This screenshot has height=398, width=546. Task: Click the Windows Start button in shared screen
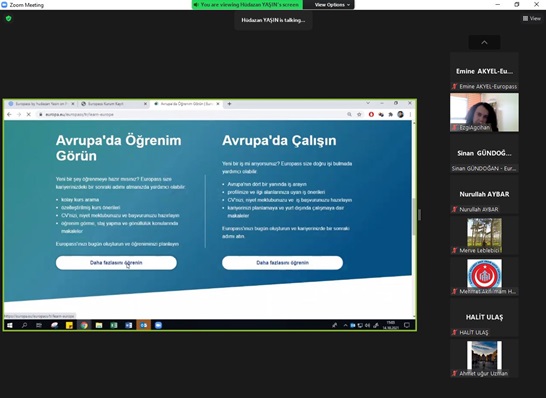click(x=10, y=325)
